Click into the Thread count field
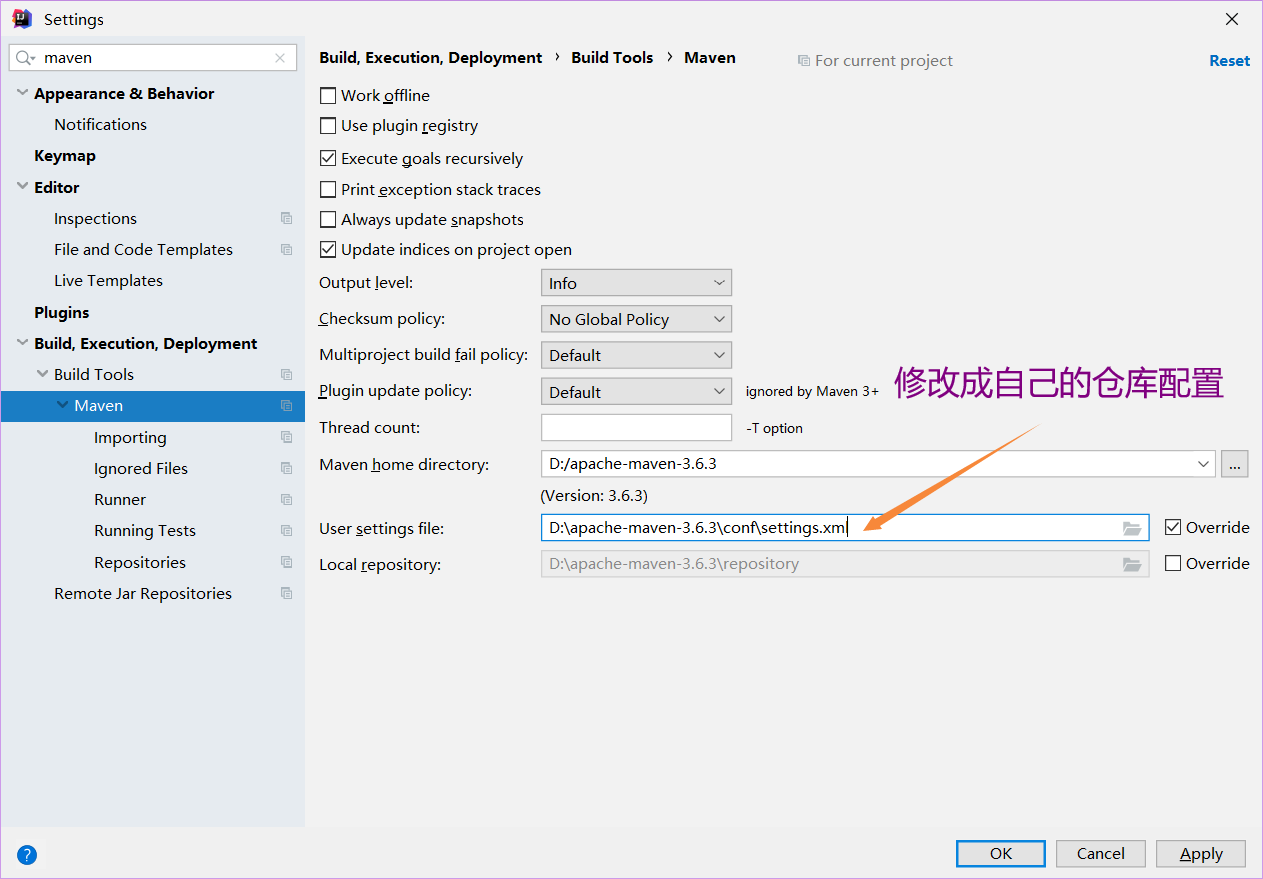Image resolution: width=1263 pixels, height=879 pixels. (x=636, y=427)
